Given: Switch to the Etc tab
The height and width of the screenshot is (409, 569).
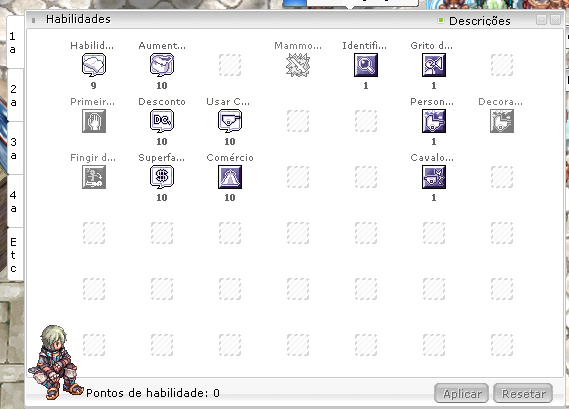Looking at the screenshot, I should [x=15, y=255].
